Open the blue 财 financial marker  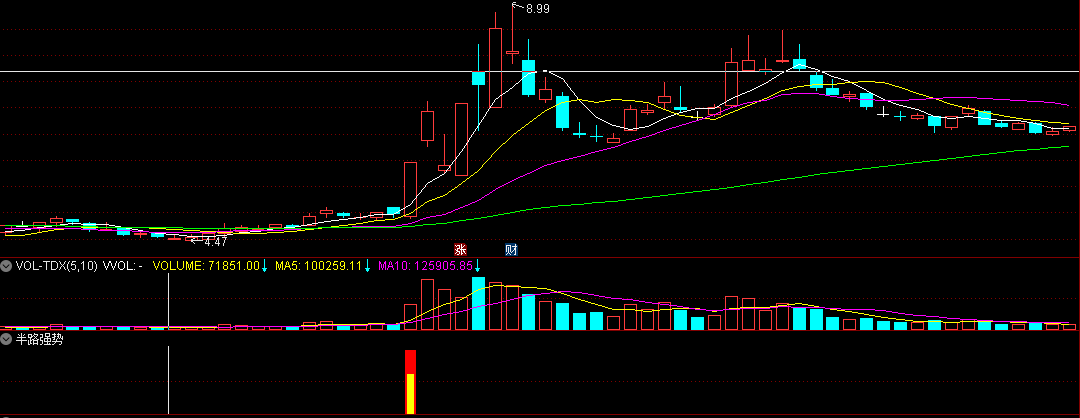click(511, 250)
